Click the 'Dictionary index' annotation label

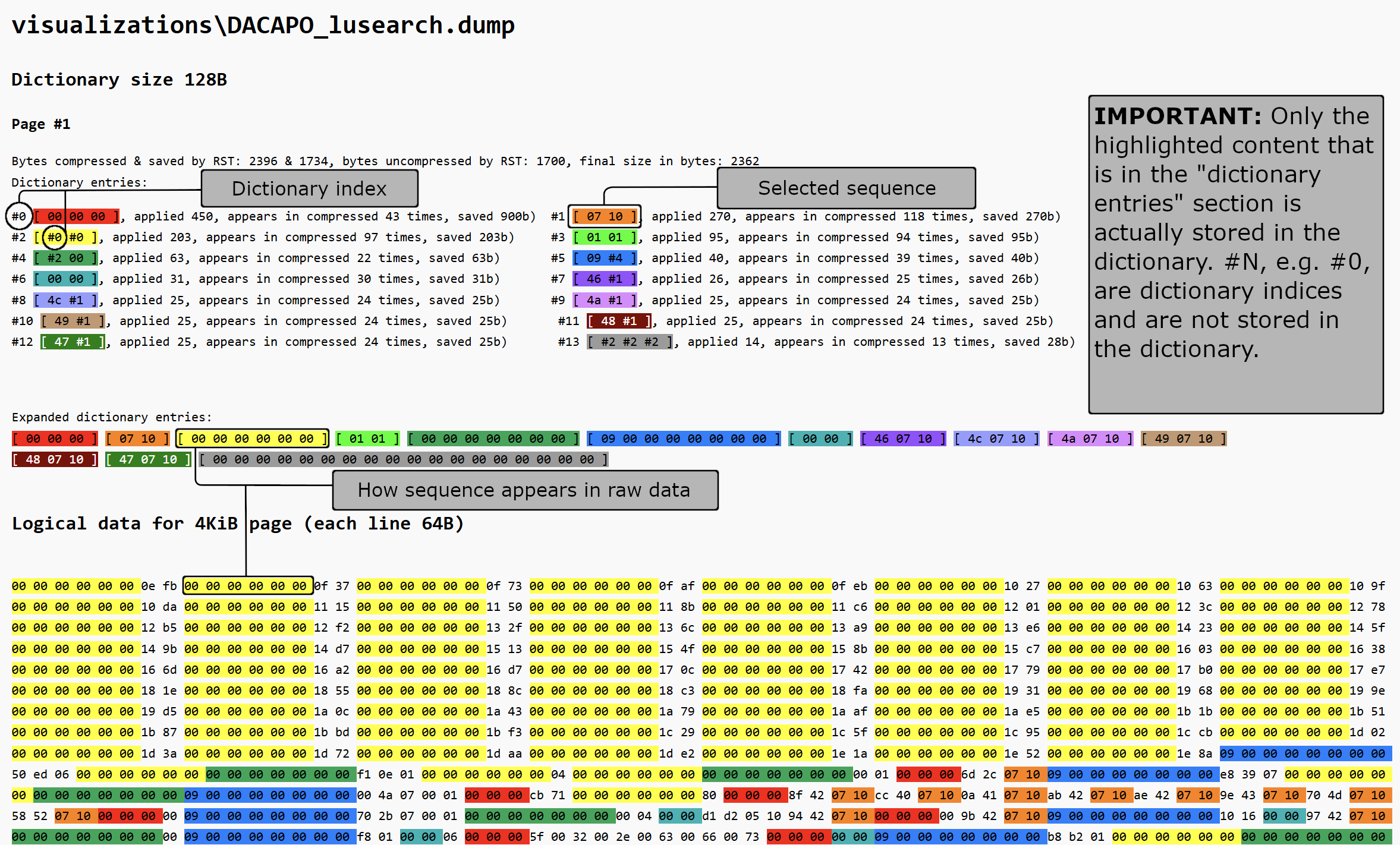coord(309,189)
